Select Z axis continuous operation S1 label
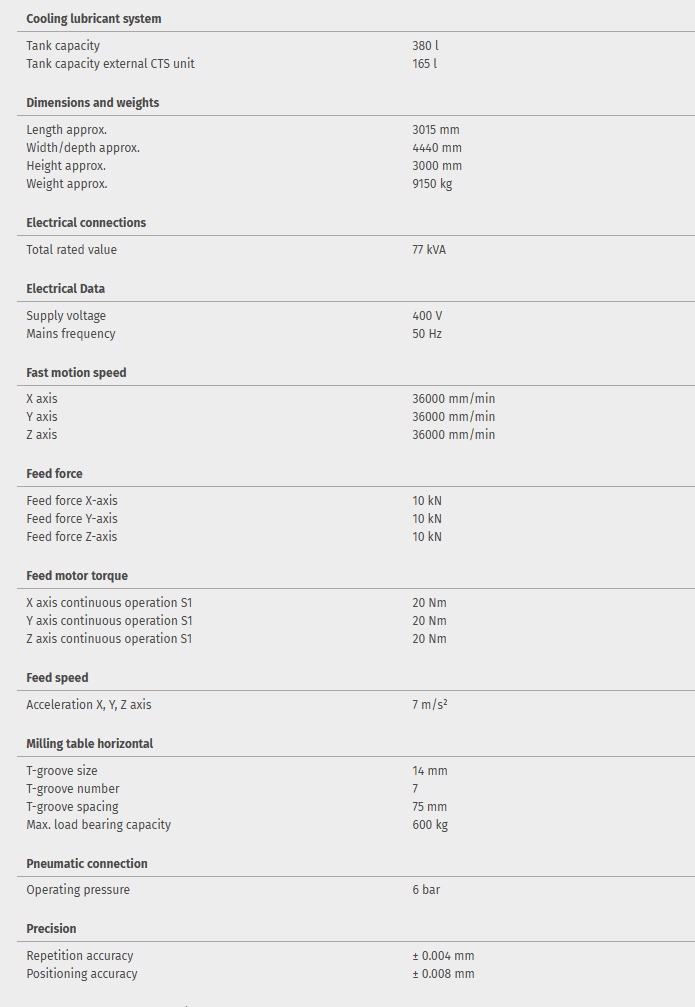 pos(109,639)
